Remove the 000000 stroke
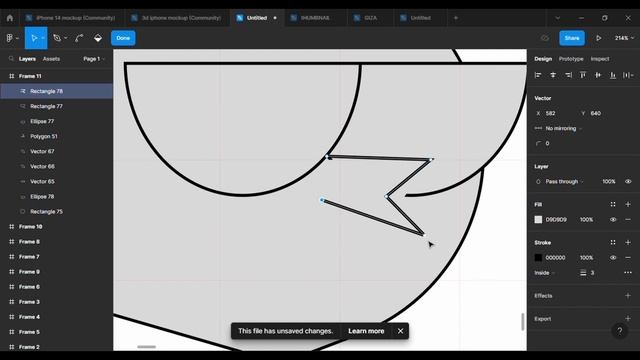Screen dimensions: 640x360 628,258
